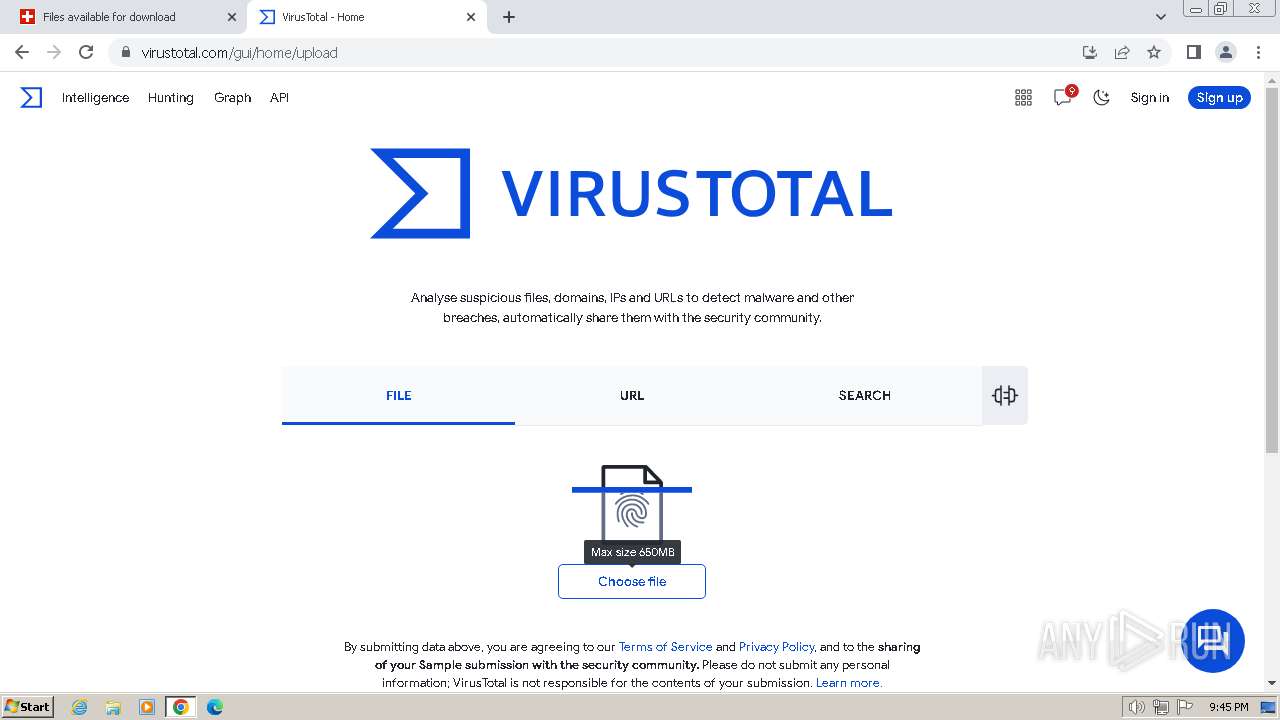Click the browser forward arrow
Image resolution: width=1280 pixels, height=720 pixels.
[54, 52]
